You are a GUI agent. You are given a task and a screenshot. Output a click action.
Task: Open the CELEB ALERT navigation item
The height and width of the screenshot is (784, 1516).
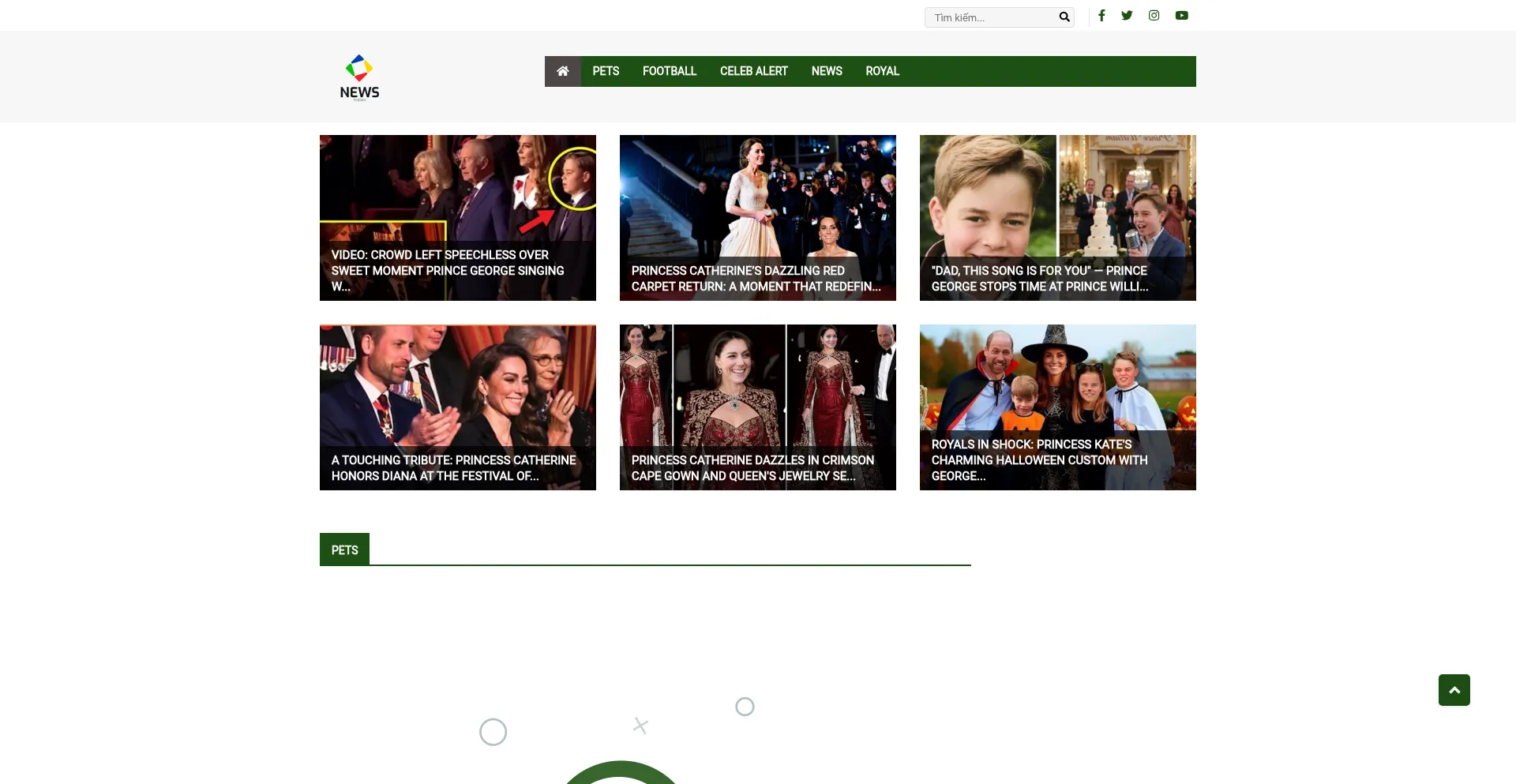(x=753, y=71)
